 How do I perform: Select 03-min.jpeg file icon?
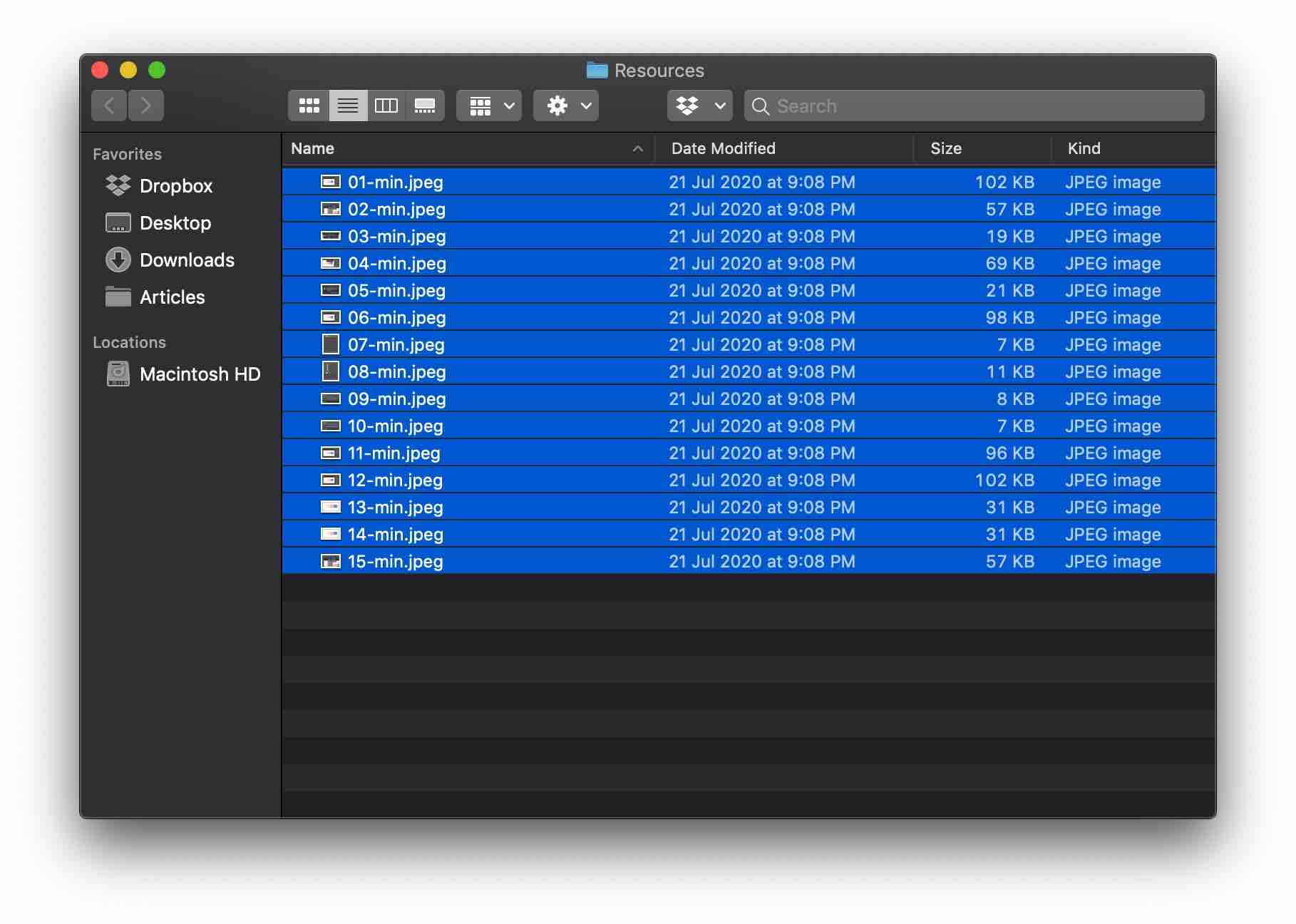[331, 236]
